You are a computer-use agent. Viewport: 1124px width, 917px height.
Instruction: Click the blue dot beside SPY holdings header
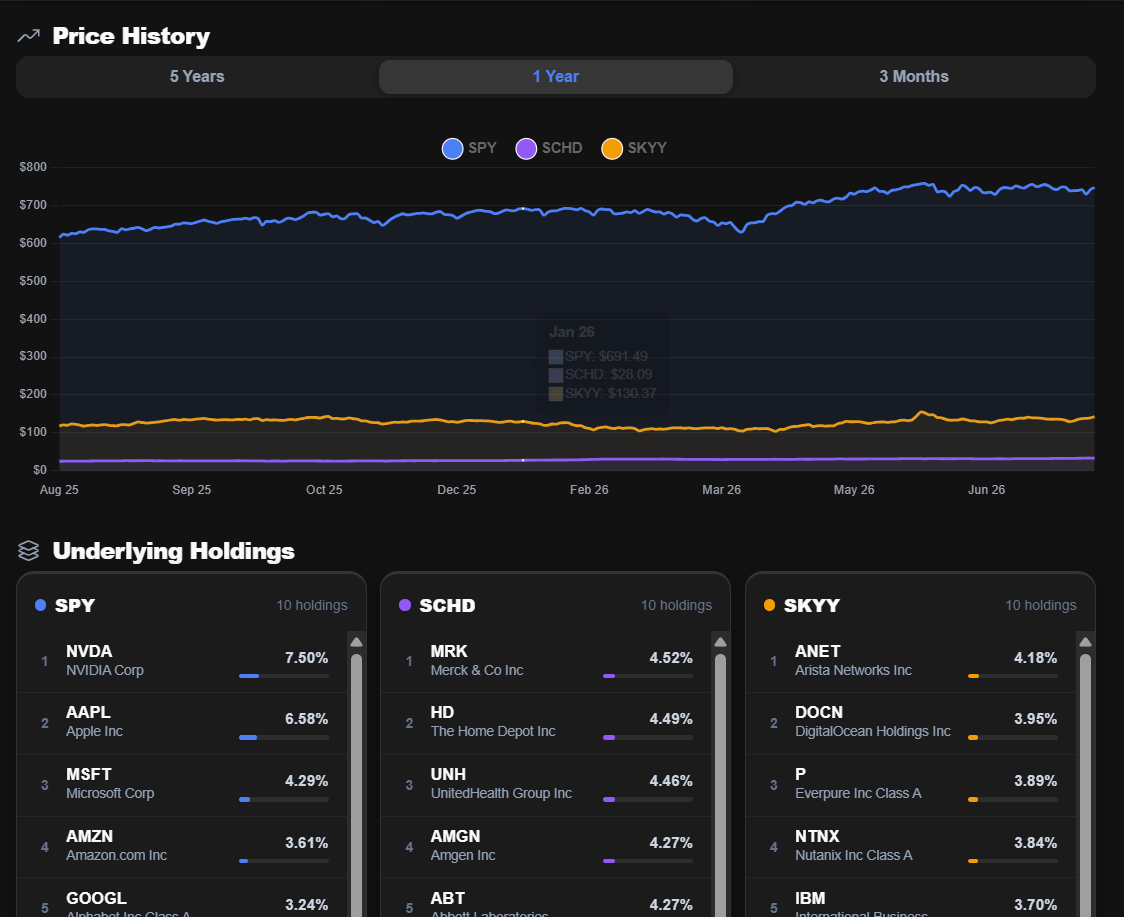[41, 605]
